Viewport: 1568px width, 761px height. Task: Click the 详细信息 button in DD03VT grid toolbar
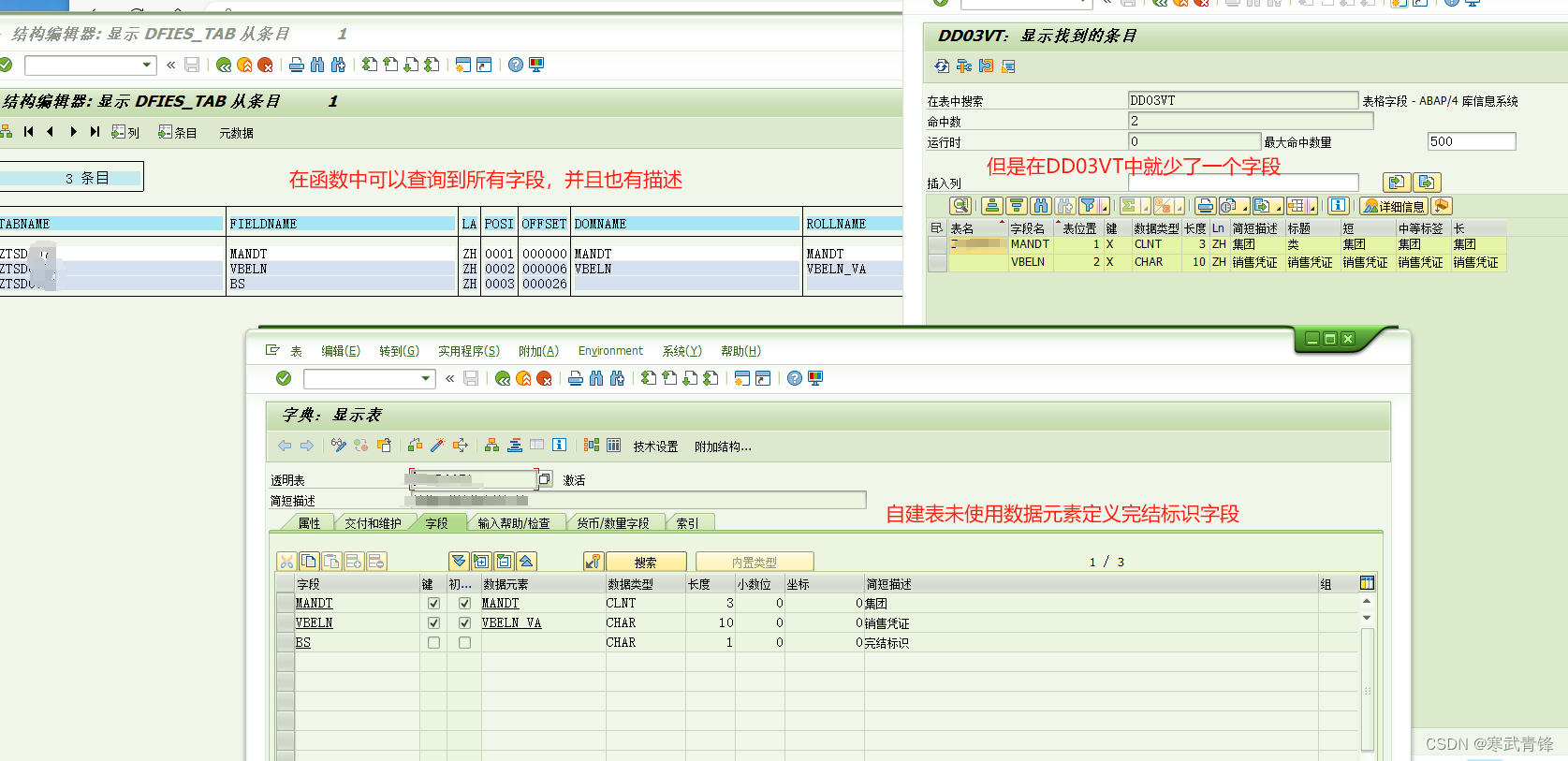point(1393,206)
